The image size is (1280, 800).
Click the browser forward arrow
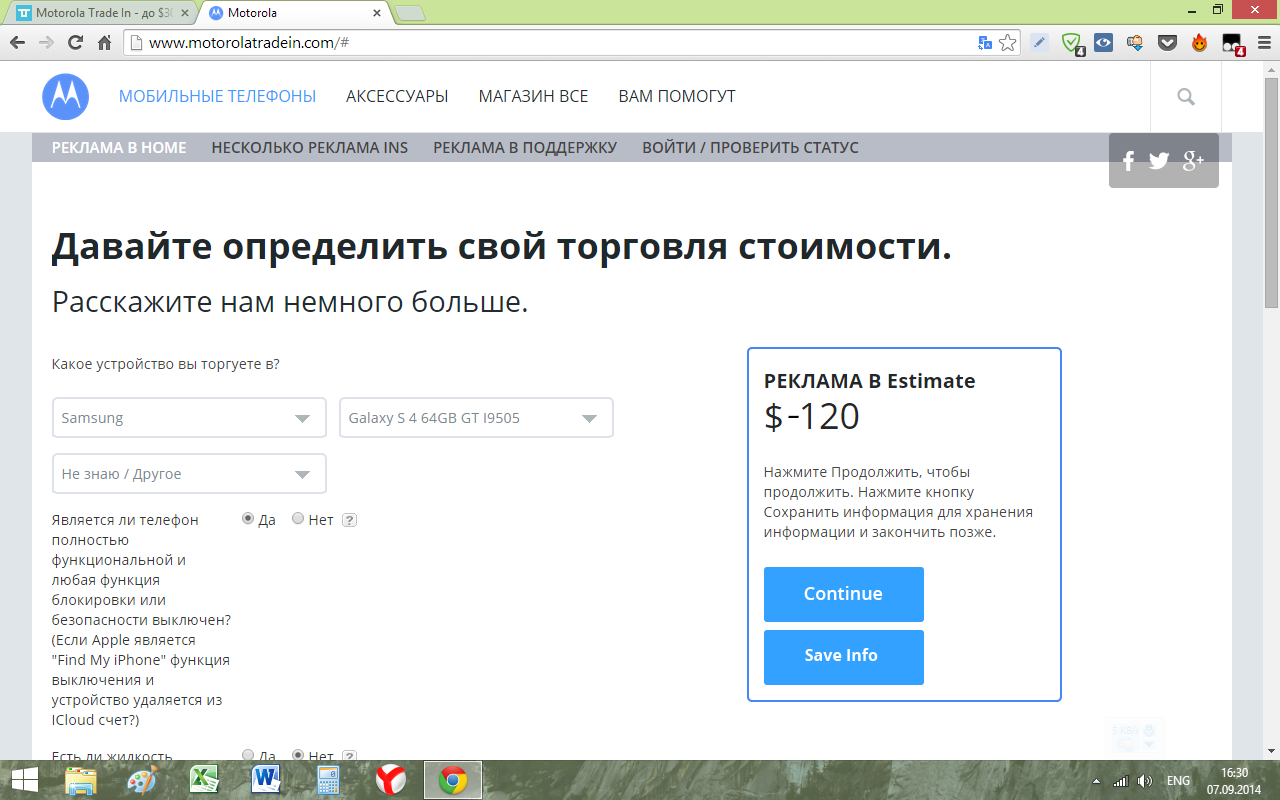46,43
